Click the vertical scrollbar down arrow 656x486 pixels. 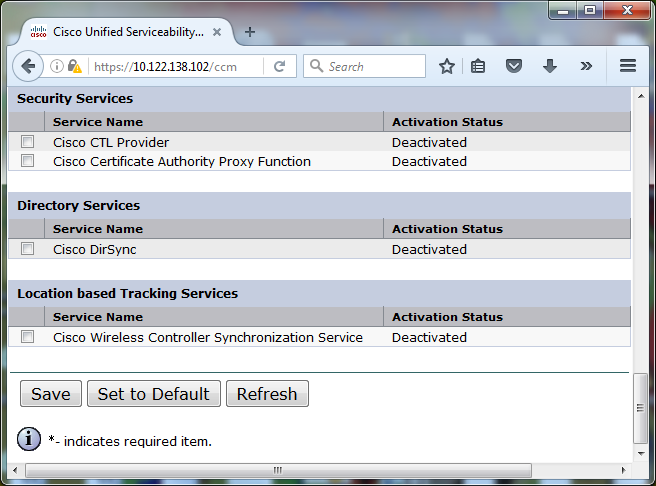[x=641, y=453]
